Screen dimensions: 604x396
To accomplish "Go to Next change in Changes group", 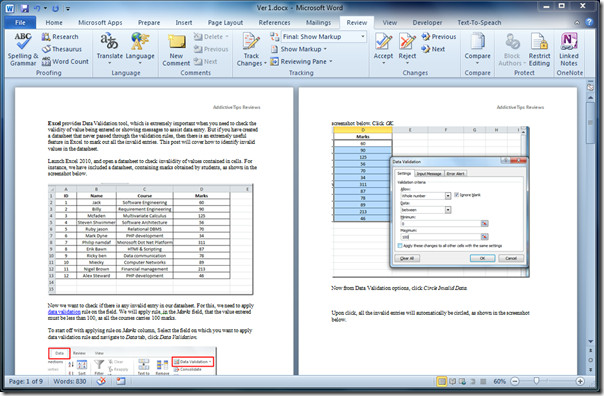I will click(433, 49).
